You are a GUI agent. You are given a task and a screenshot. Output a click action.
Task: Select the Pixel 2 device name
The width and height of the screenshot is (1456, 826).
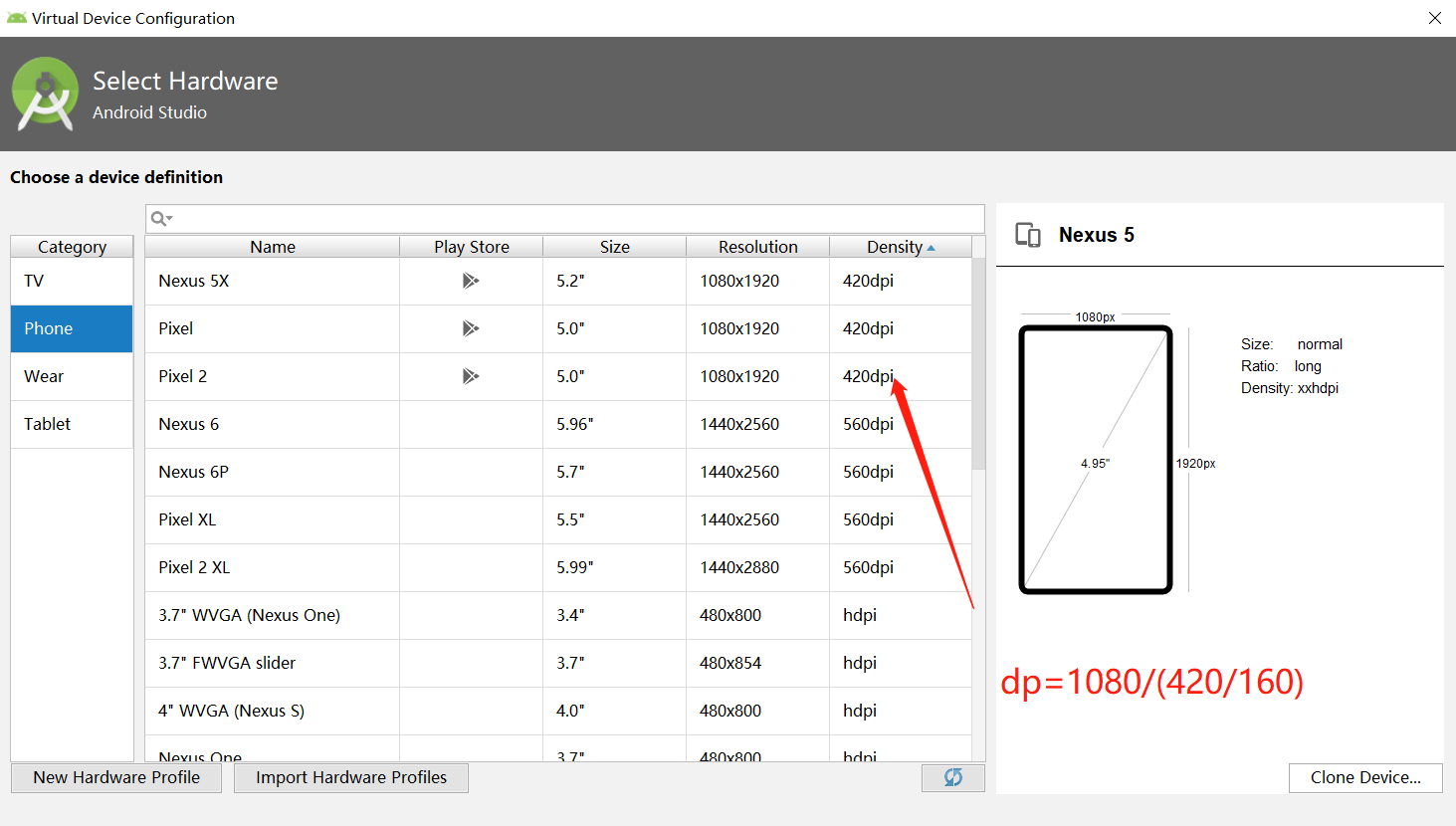[183, 376]
